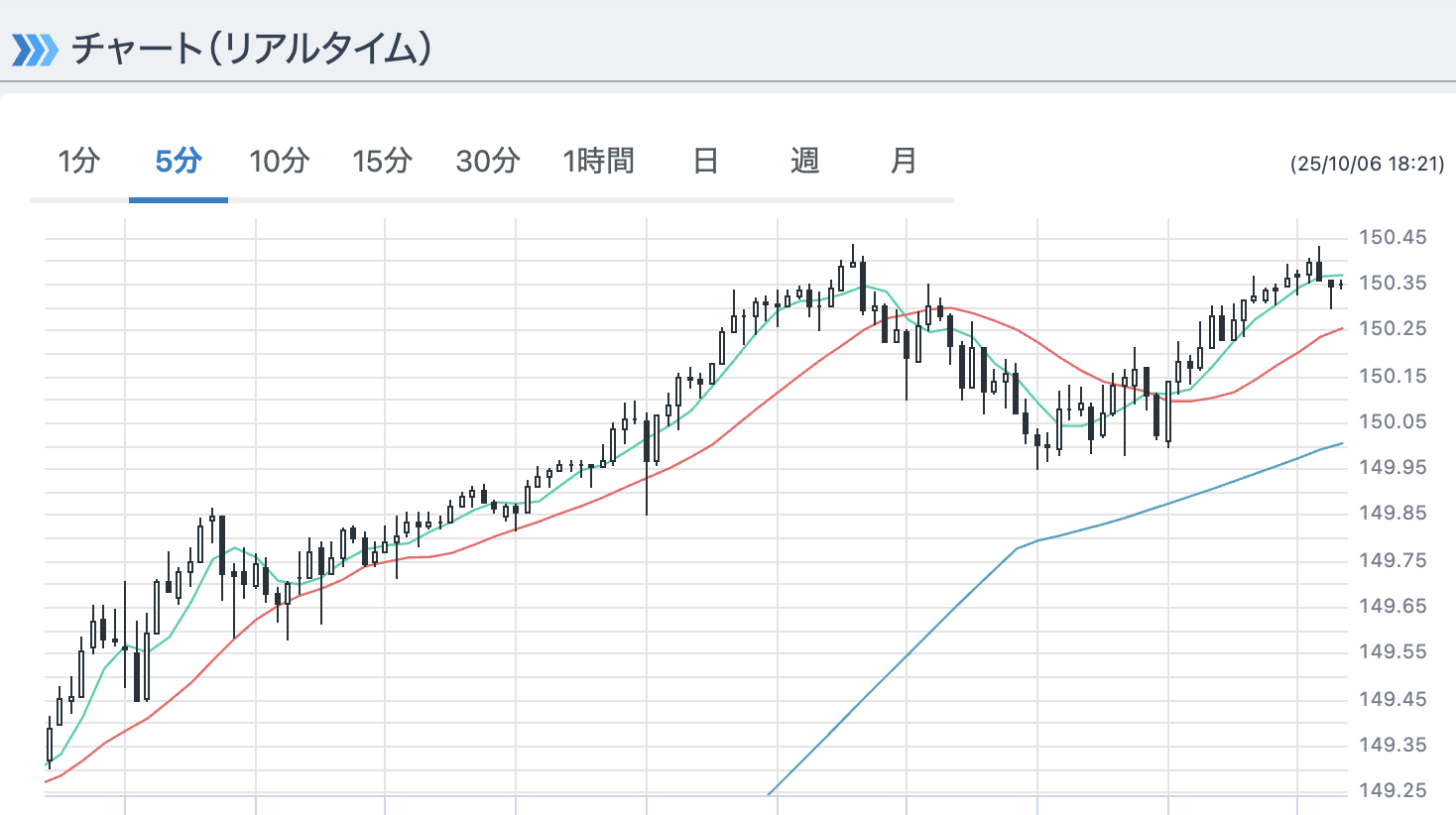This screenshot has width=1456, height=815.
Task: Click the right end of the red moving average line
Action: tap(1340, 328)
